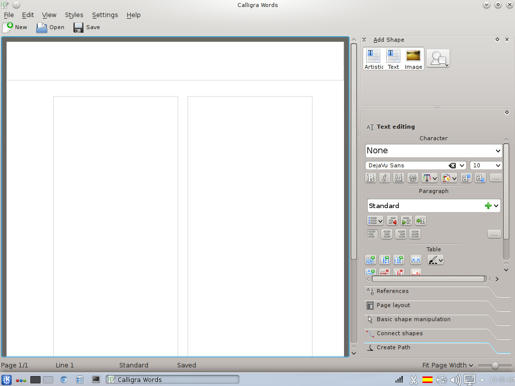This screenshot has width=515, height=386.
Task: Open more character options button
Action: pyautogui.click(x=496, y=178)
